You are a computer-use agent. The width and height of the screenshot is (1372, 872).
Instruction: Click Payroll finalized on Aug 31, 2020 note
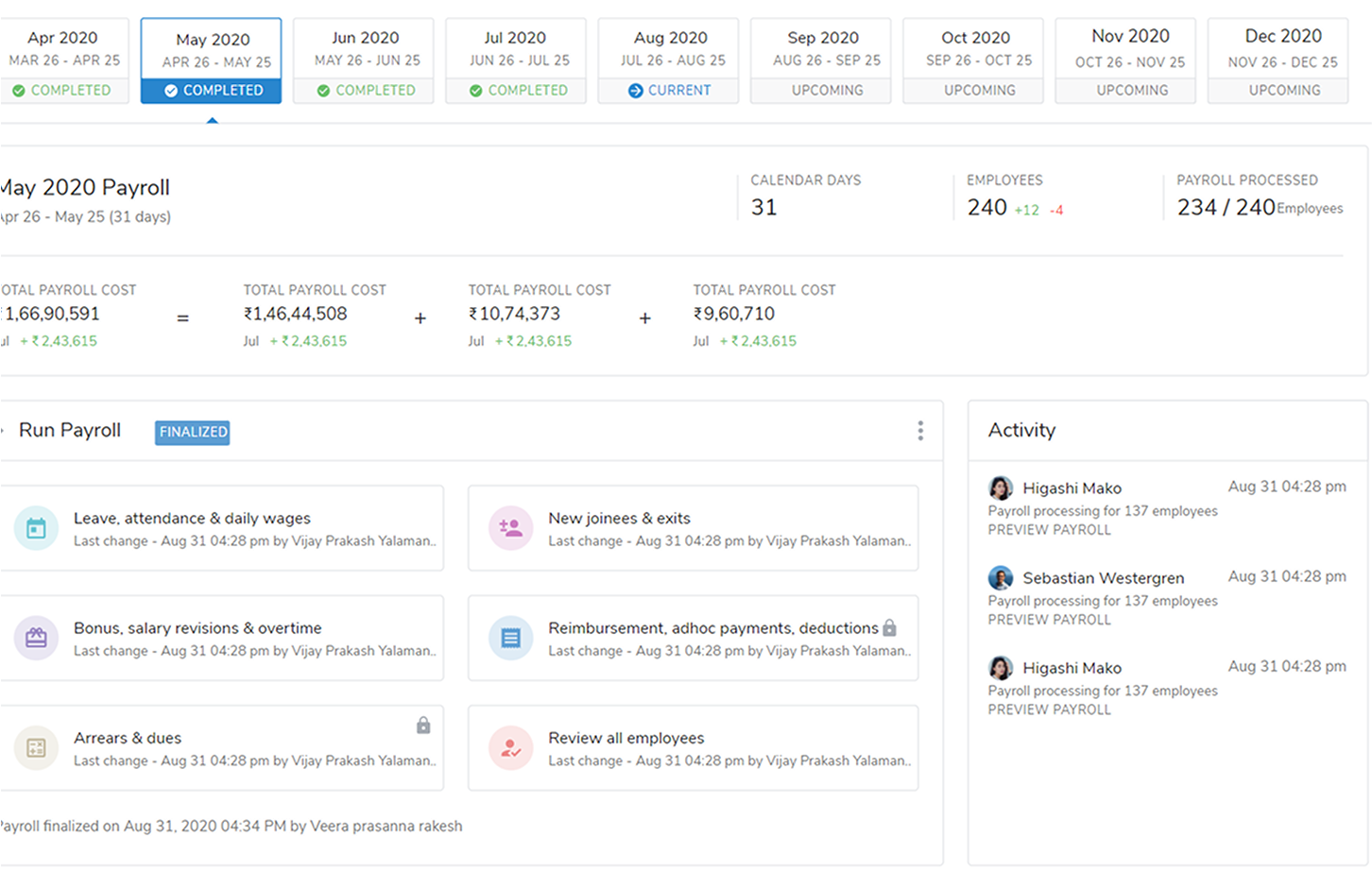point(232,827)
